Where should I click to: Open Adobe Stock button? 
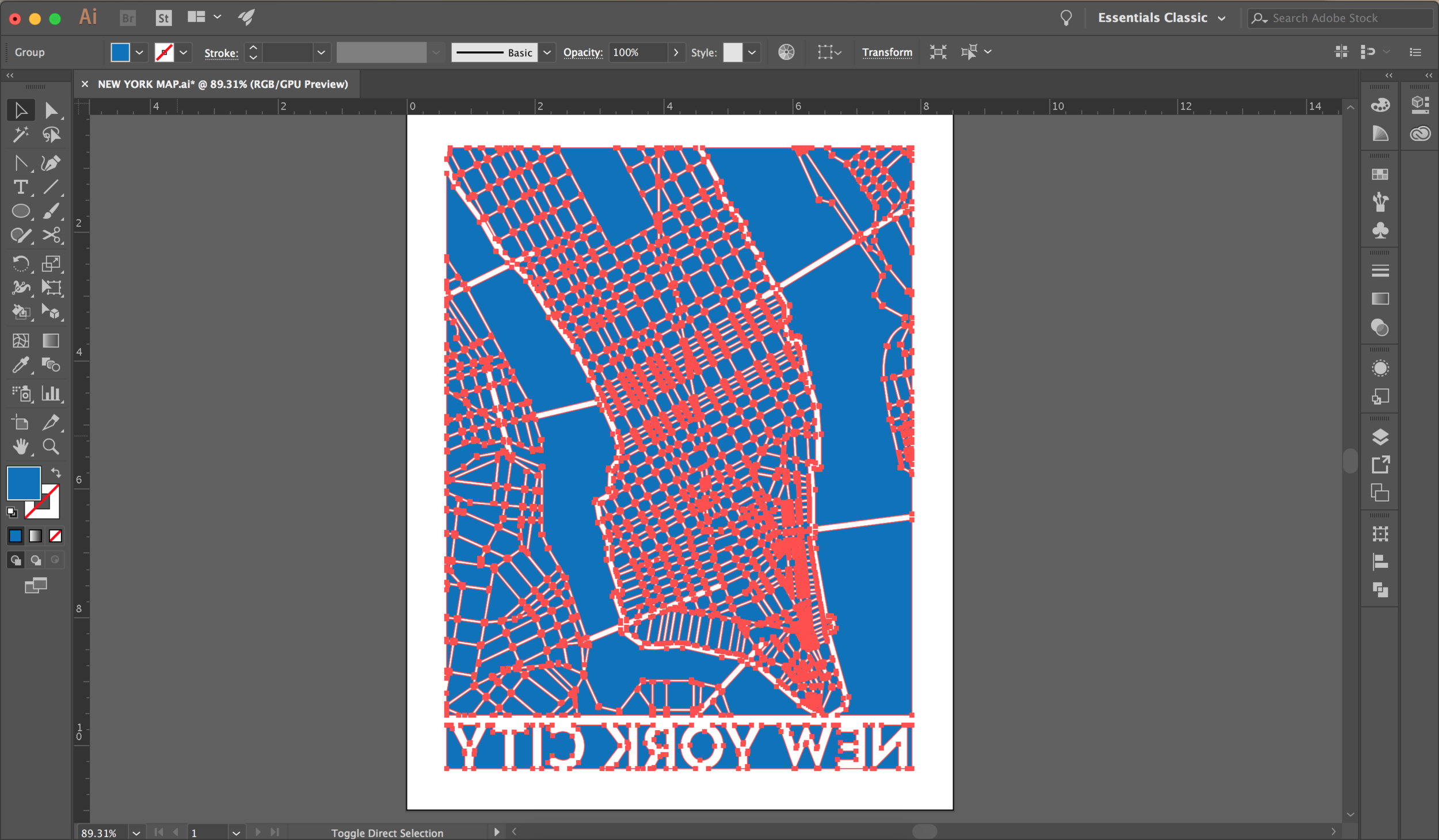point(163,18)
